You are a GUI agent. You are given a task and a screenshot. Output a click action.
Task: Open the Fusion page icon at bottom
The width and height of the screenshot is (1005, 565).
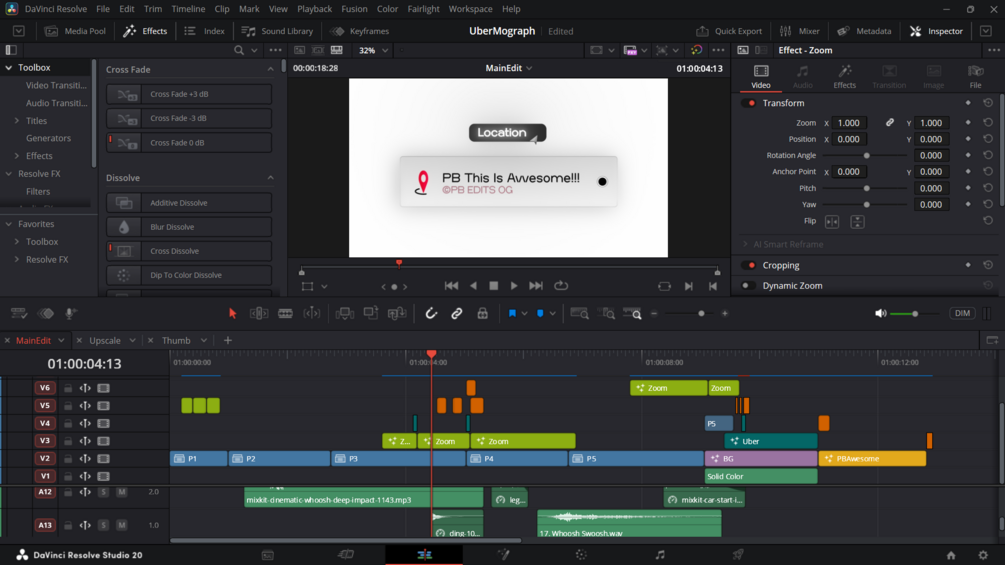tap(503, 555)
